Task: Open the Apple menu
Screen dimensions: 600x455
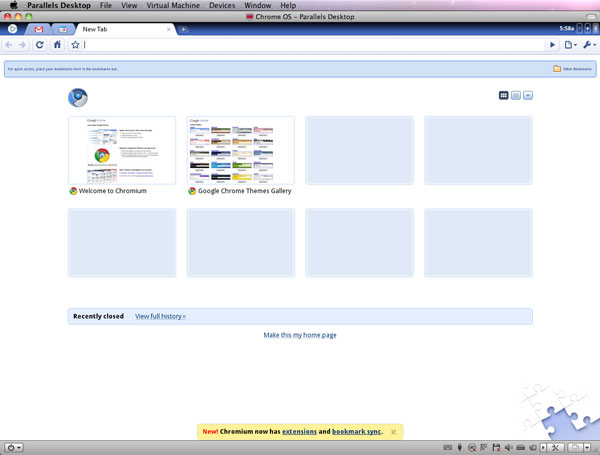Action: click(x=13, y=5)
